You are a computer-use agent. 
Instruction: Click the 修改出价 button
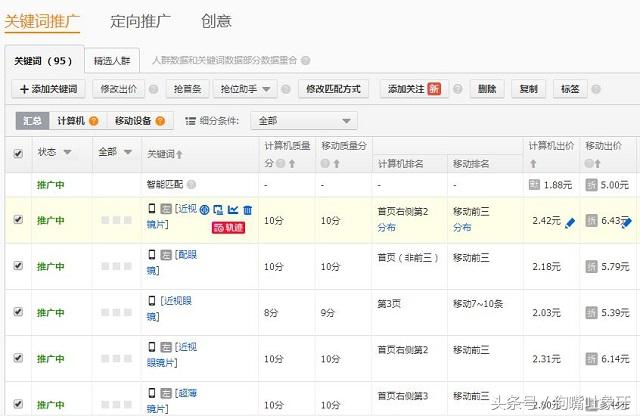click(x=118, y=89)
